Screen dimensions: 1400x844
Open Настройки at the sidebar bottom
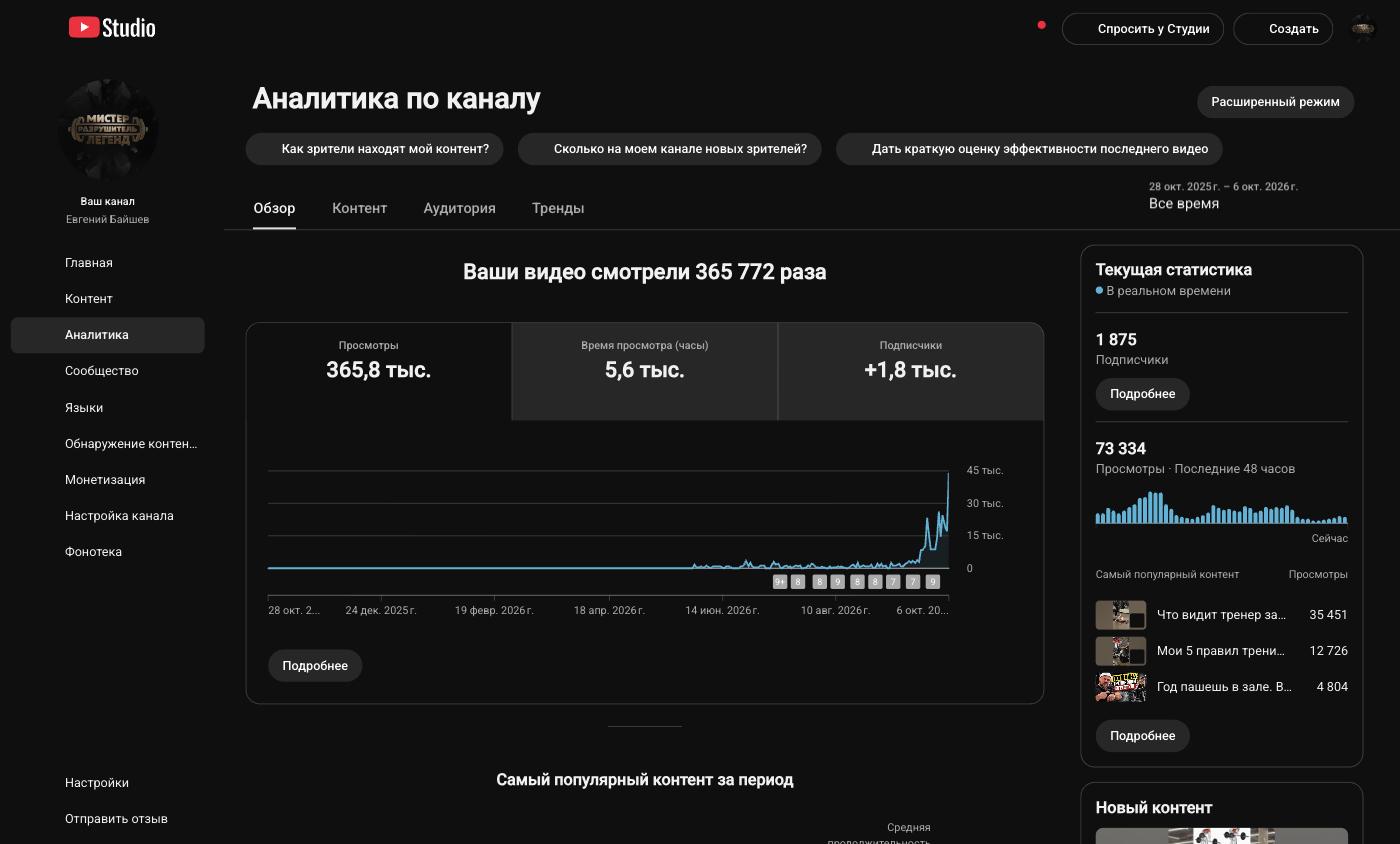coord(107,783)
